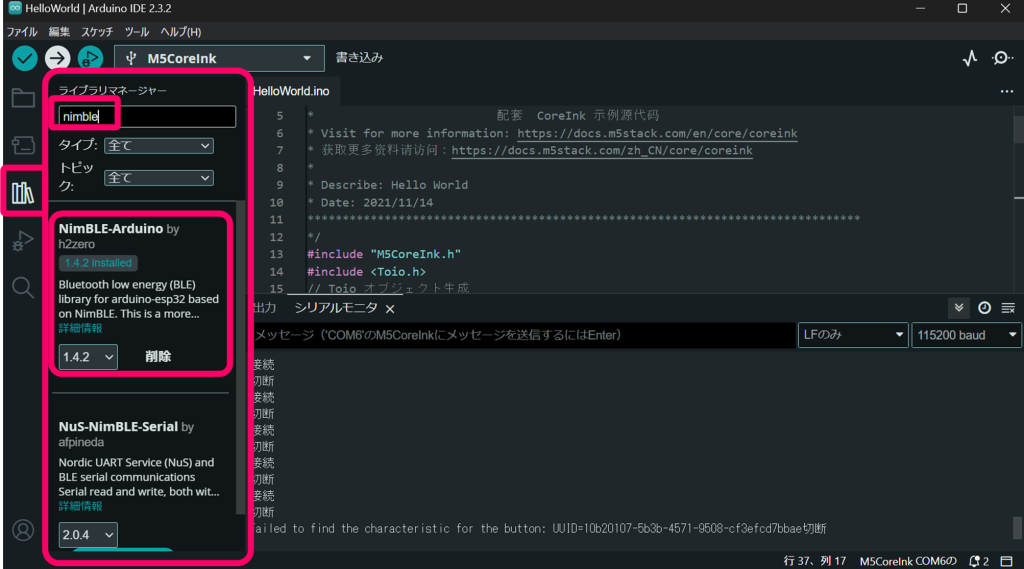Open docs.m5stack.com/zh_CN/core/coreink link
The image size is (1024, 569).
coord(601,151)
